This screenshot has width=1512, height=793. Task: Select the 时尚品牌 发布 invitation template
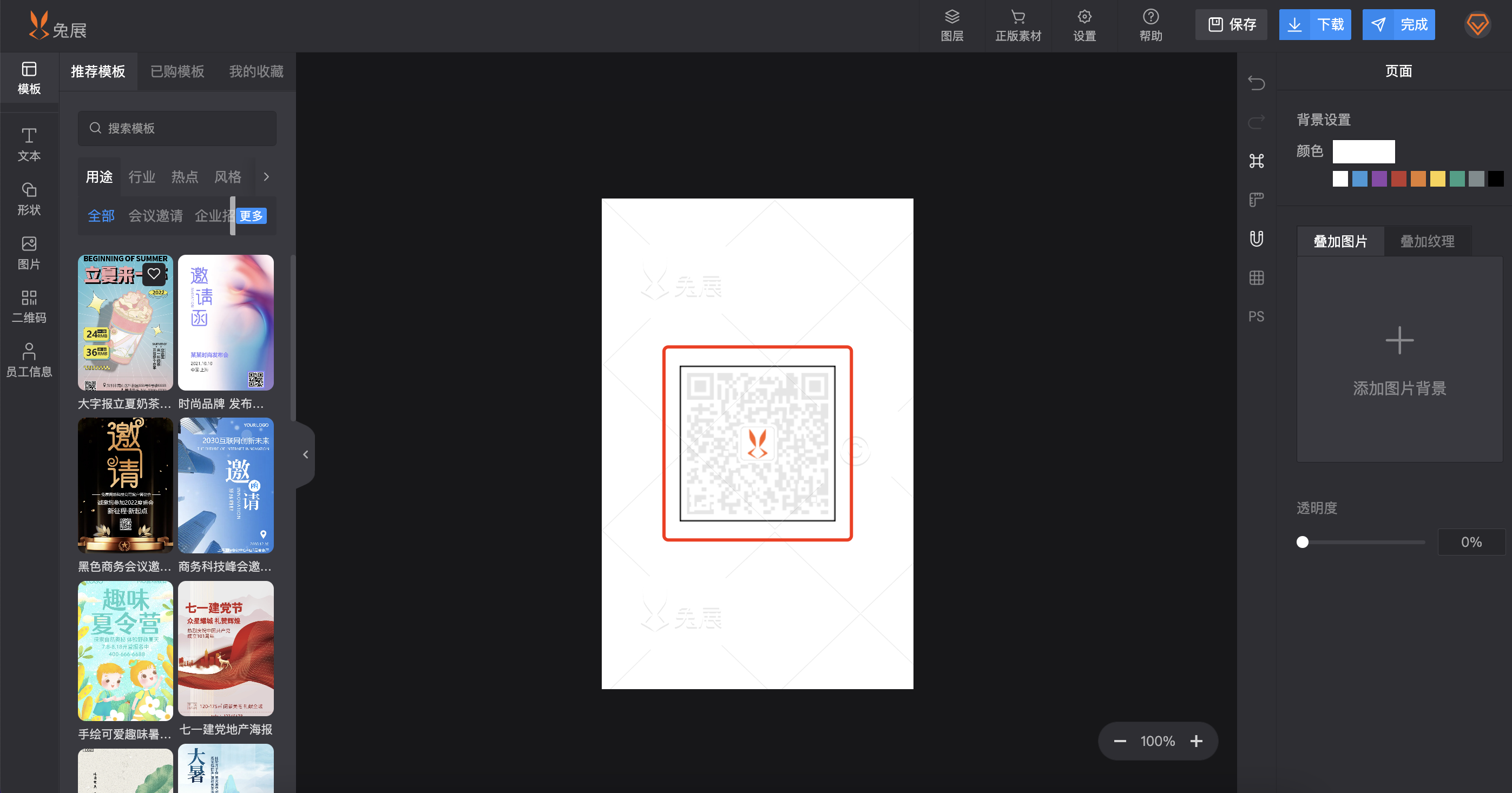coord(225,322)
